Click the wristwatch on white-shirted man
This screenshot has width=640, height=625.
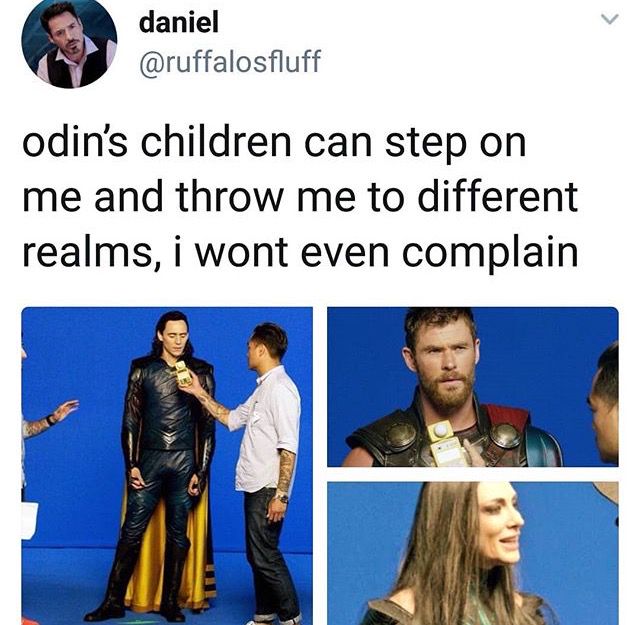pyautogui.click(x=282, y=497)
